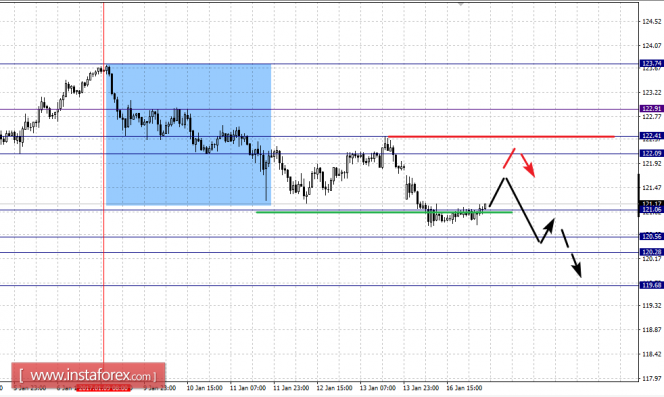Select the 122.41 price level label
The width and height of the screenshot is (664, 397).
click(x=651, y=136)
